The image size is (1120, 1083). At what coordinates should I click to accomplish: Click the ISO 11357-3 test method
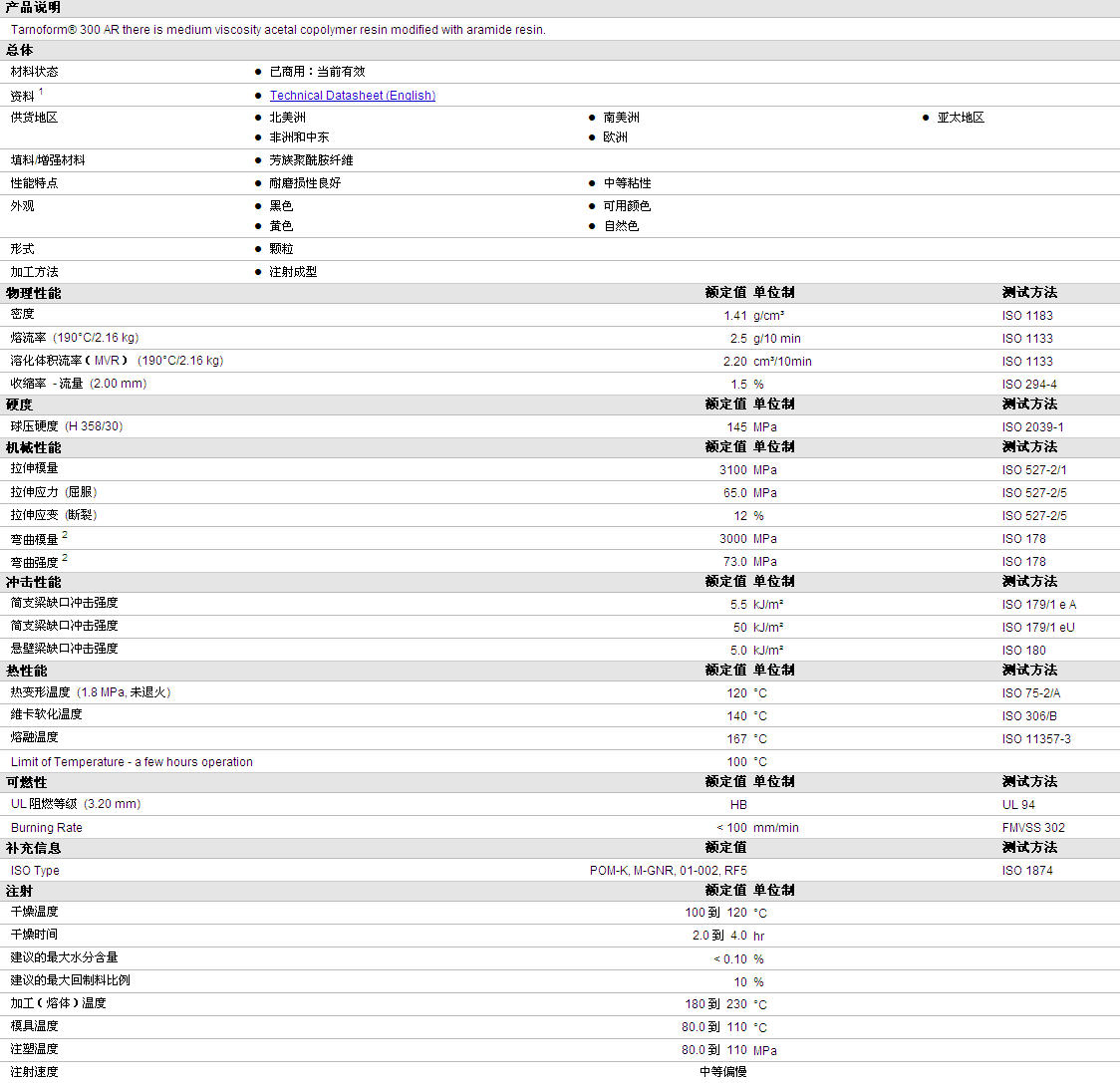click(x=1036, y=738)
